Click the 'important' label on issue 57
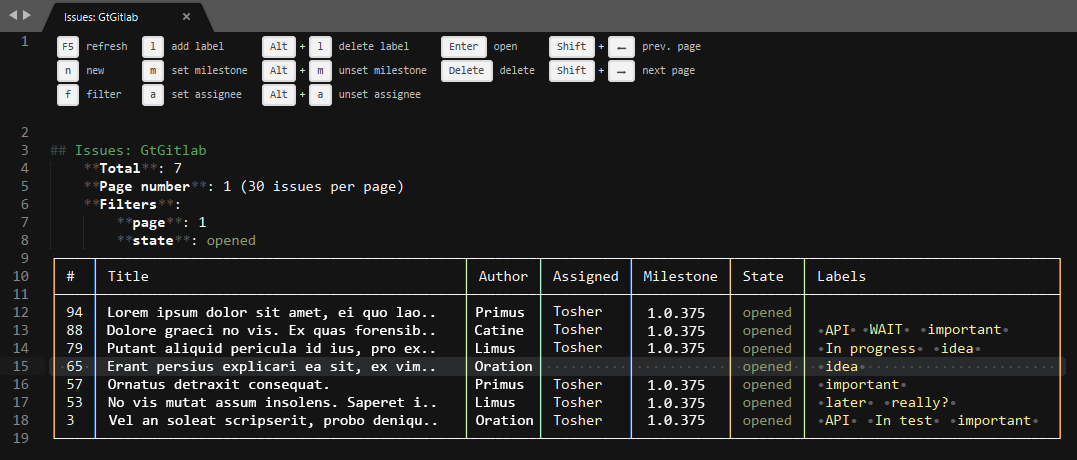 862,384
